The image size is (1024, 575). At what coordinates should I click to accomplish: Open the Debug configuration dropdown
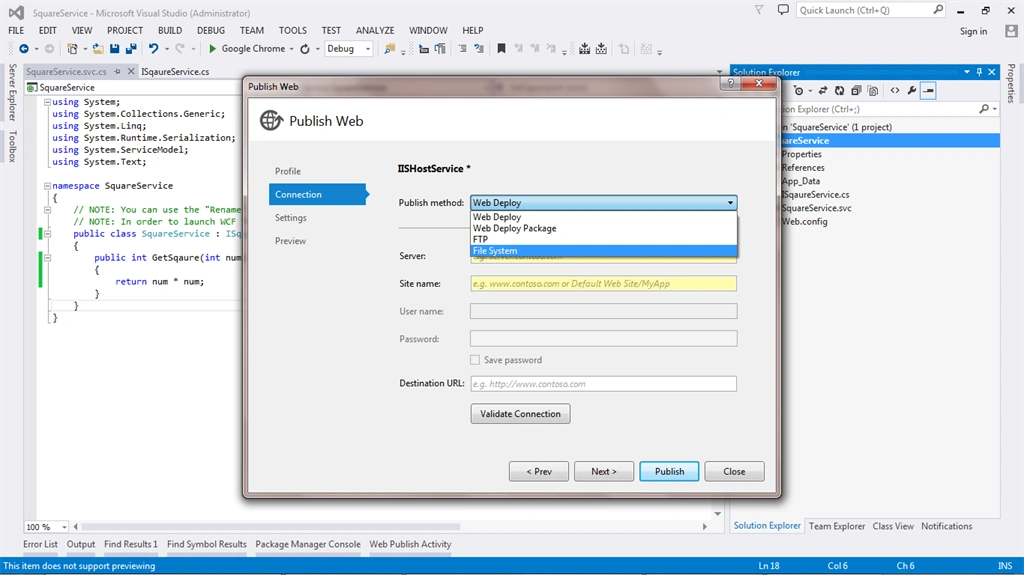point(349,49)
